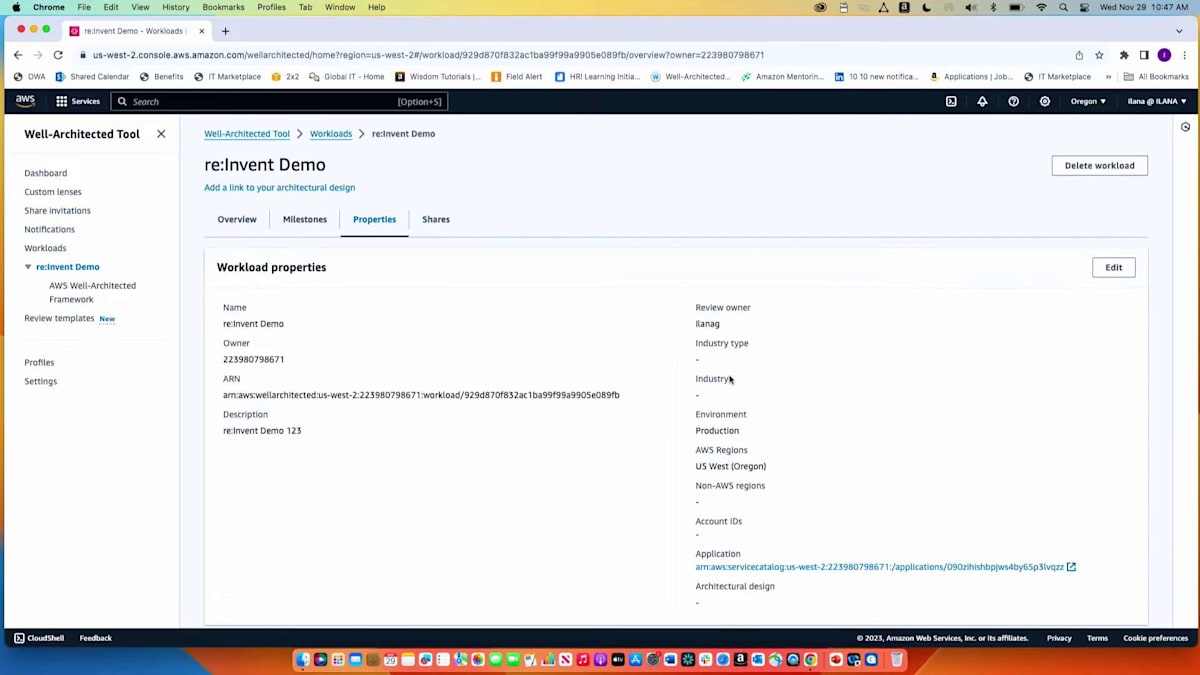The image size is (1200, 675).
Task: Follow the Add a link to your architectural design link
Action: coord(280,187)
